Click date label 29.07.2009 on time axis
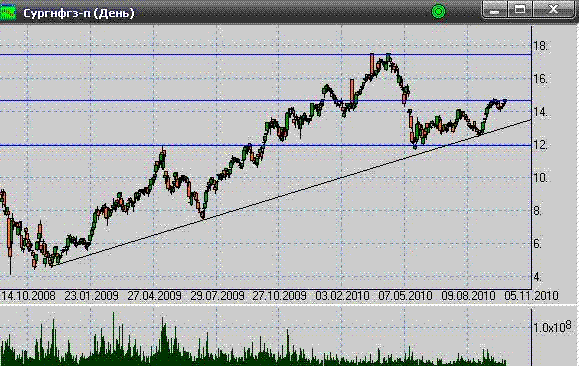This screenshot has height=366, width=579. tap(217, 296)
